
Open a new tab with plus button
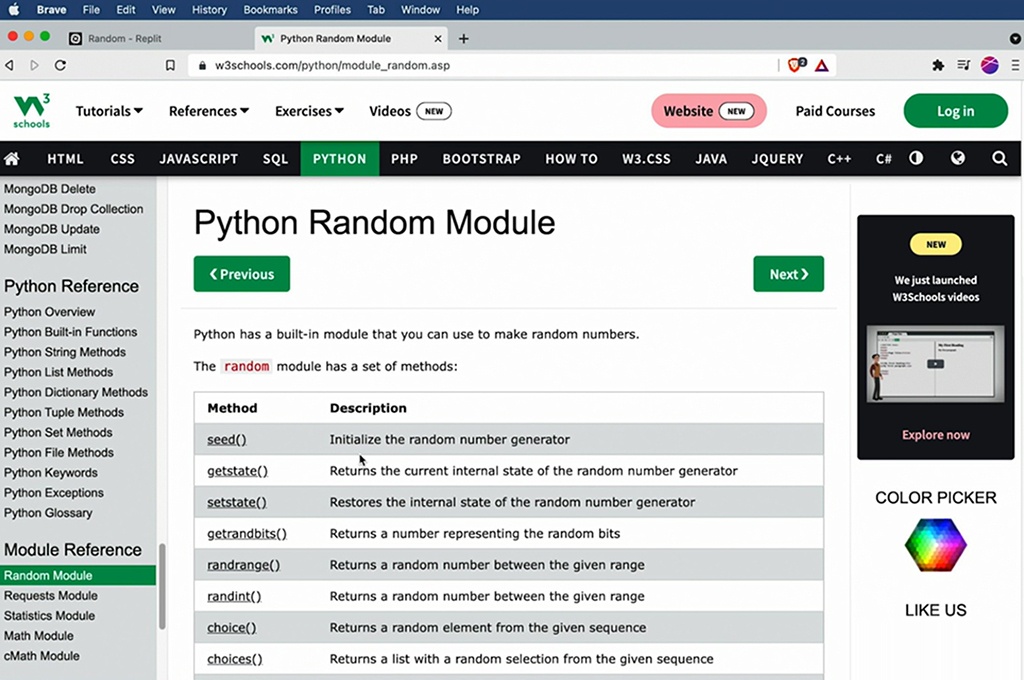pos(464,39)
